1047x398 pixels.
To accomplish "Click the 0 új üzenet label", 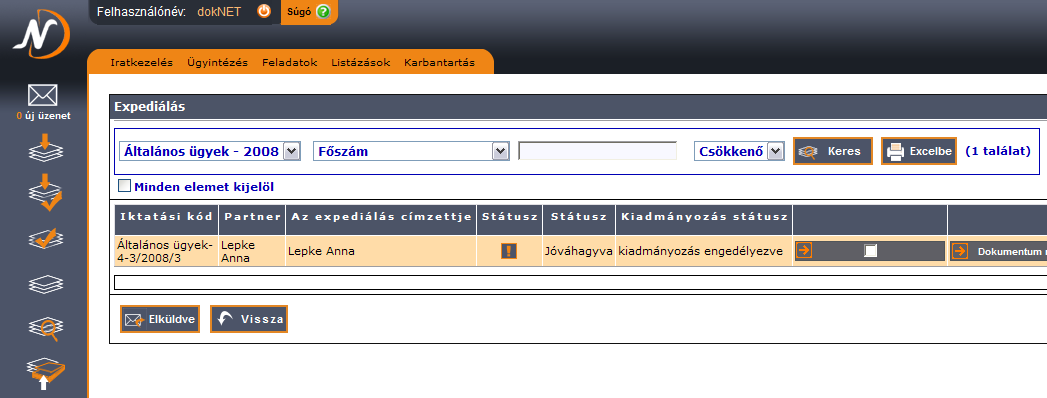I will pos(43,116).
